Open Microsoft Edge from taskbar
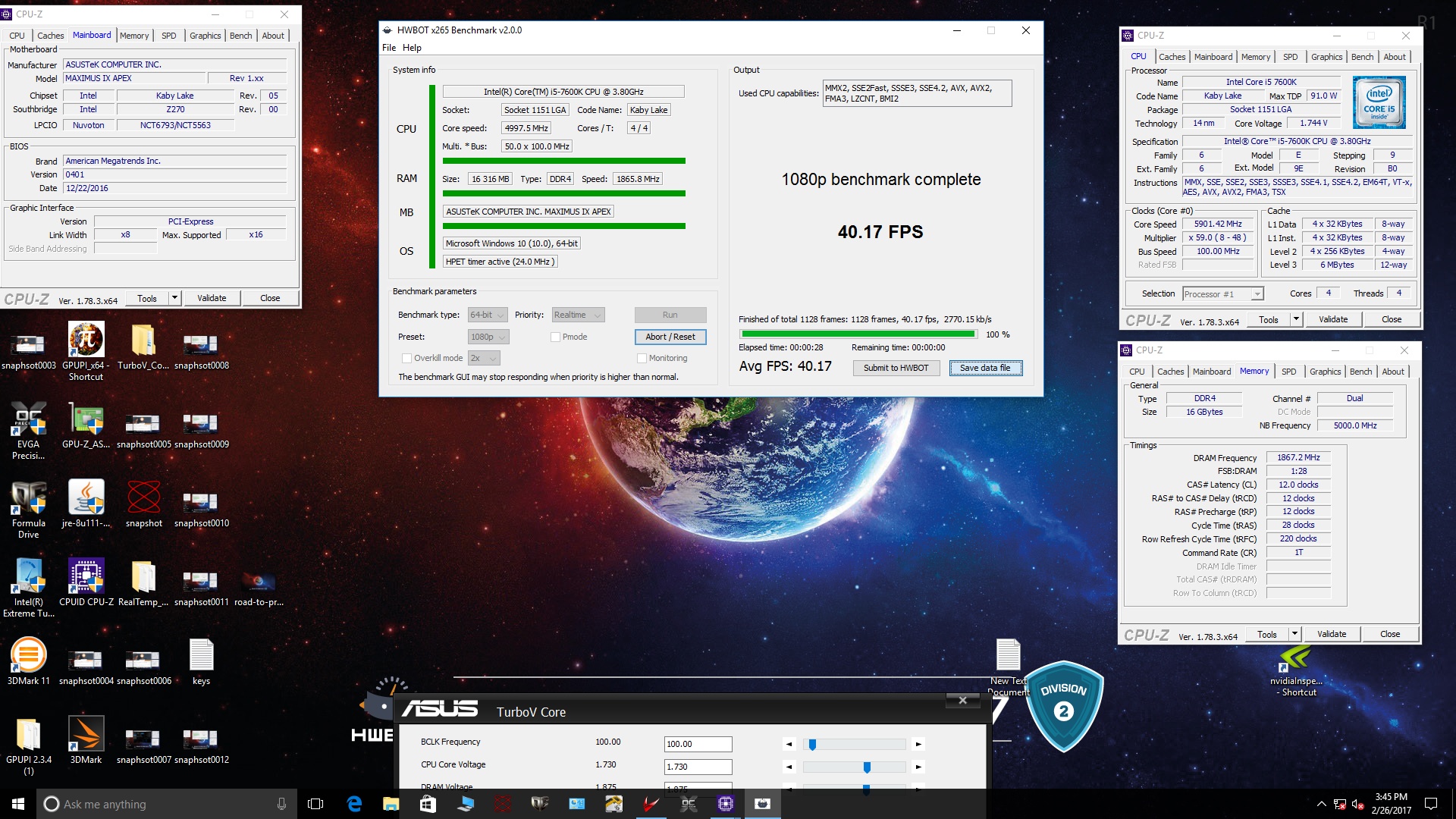 coord(354,804)
